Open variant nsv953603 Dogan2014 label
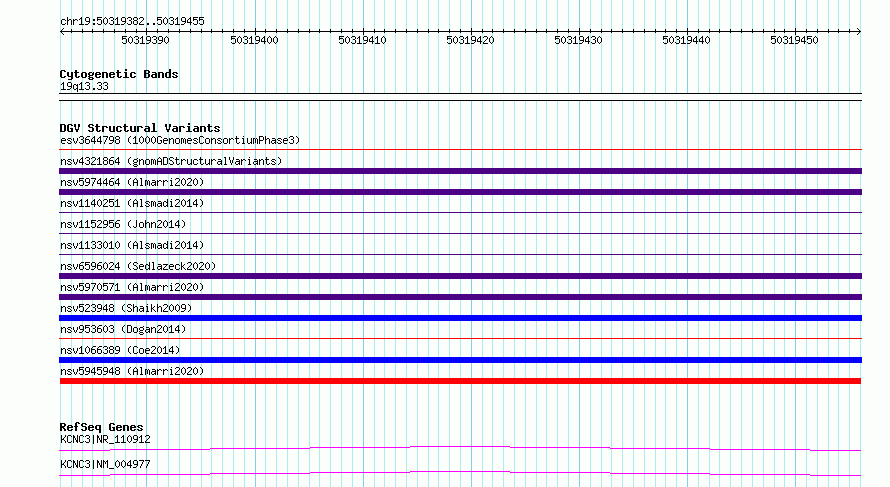The width and height of the screenshot is (890, 487). (x=123, y=329)
